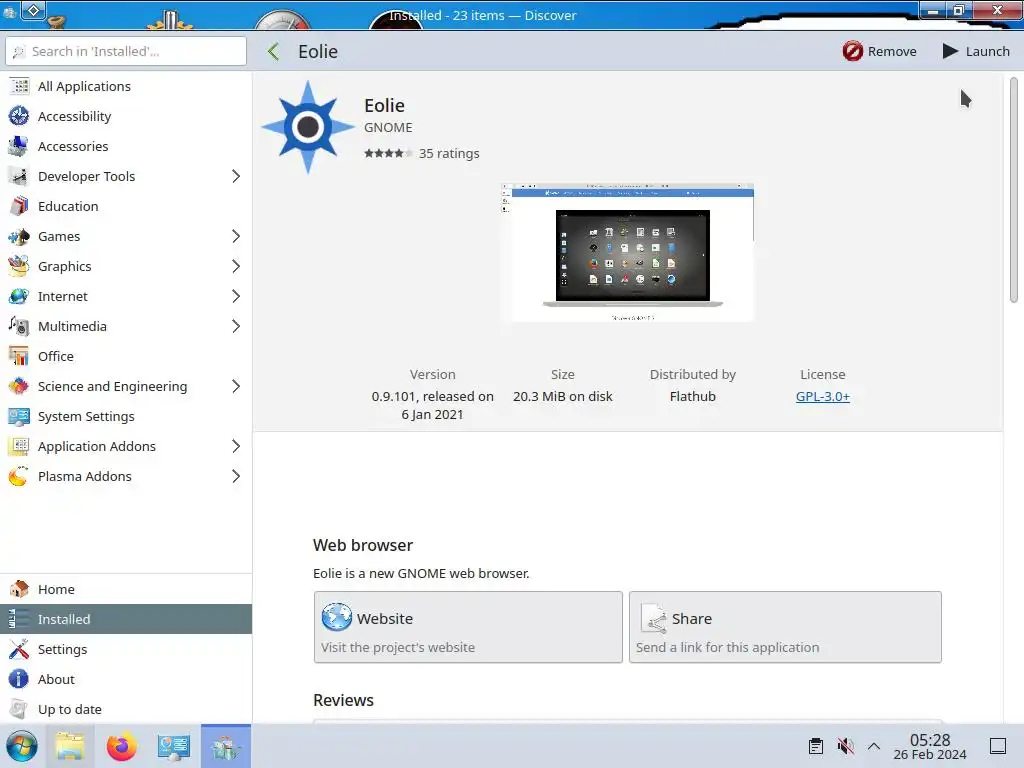
Task: Click the Settings tools icon
Action: [x=19, y=649]
